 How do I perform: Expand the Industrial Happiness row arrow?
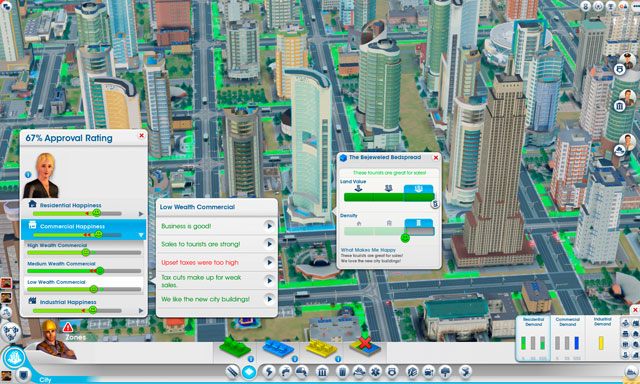click(x=141, y=311)
